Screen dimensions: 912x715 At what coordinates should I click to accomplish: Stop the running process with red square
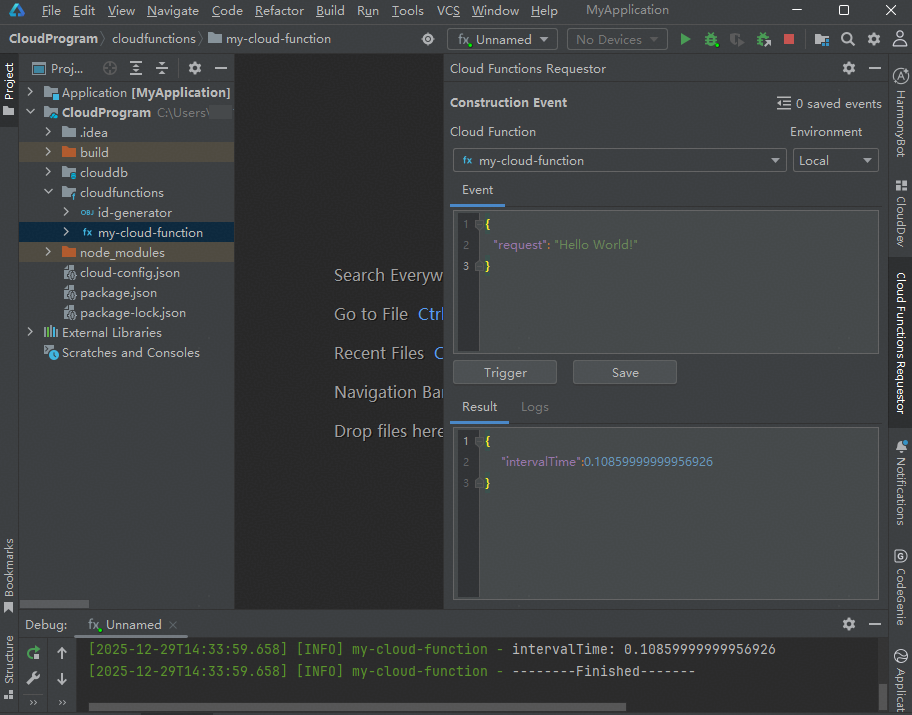pos(789,40)
